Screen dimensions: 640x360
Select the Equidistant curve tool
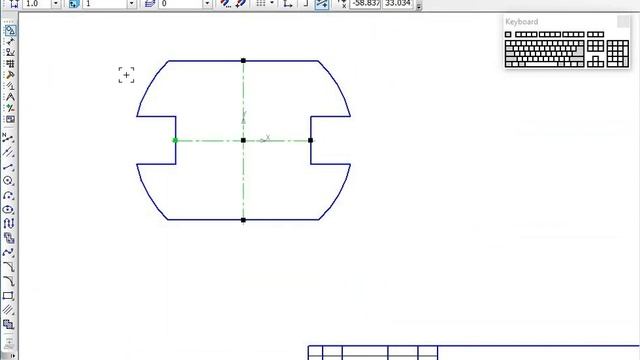(8, 324)
